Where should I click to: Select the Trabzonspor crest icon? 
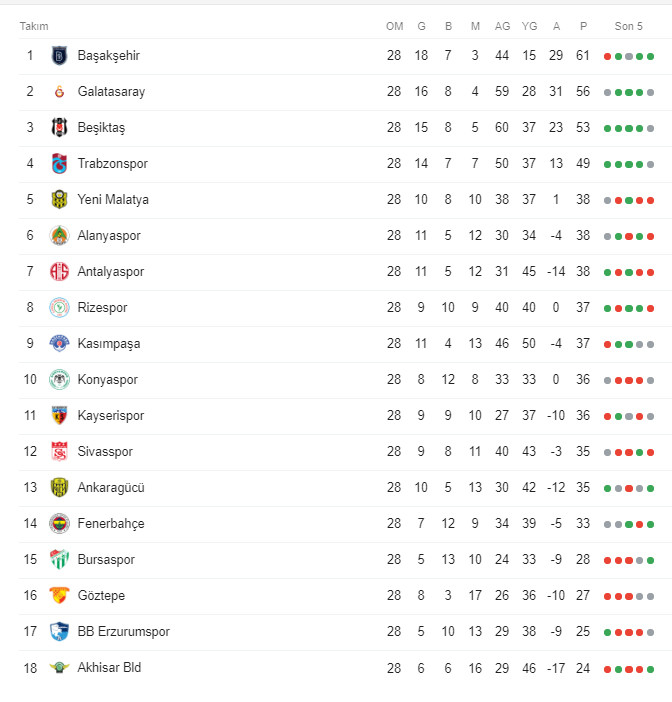click(x=59, y=164)
